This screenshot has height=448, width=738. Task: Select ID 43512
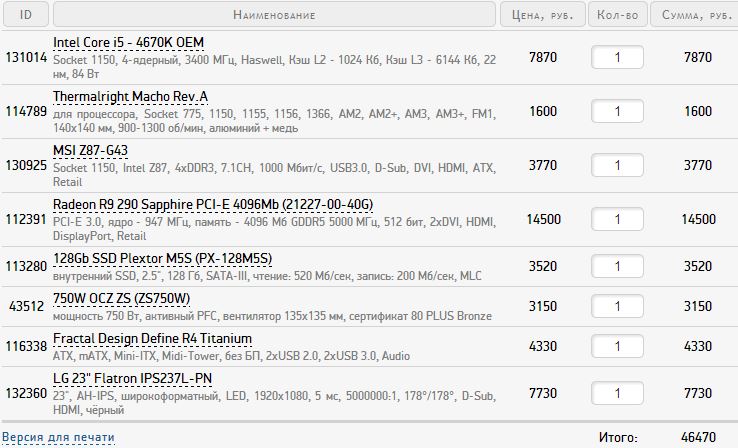26,306
